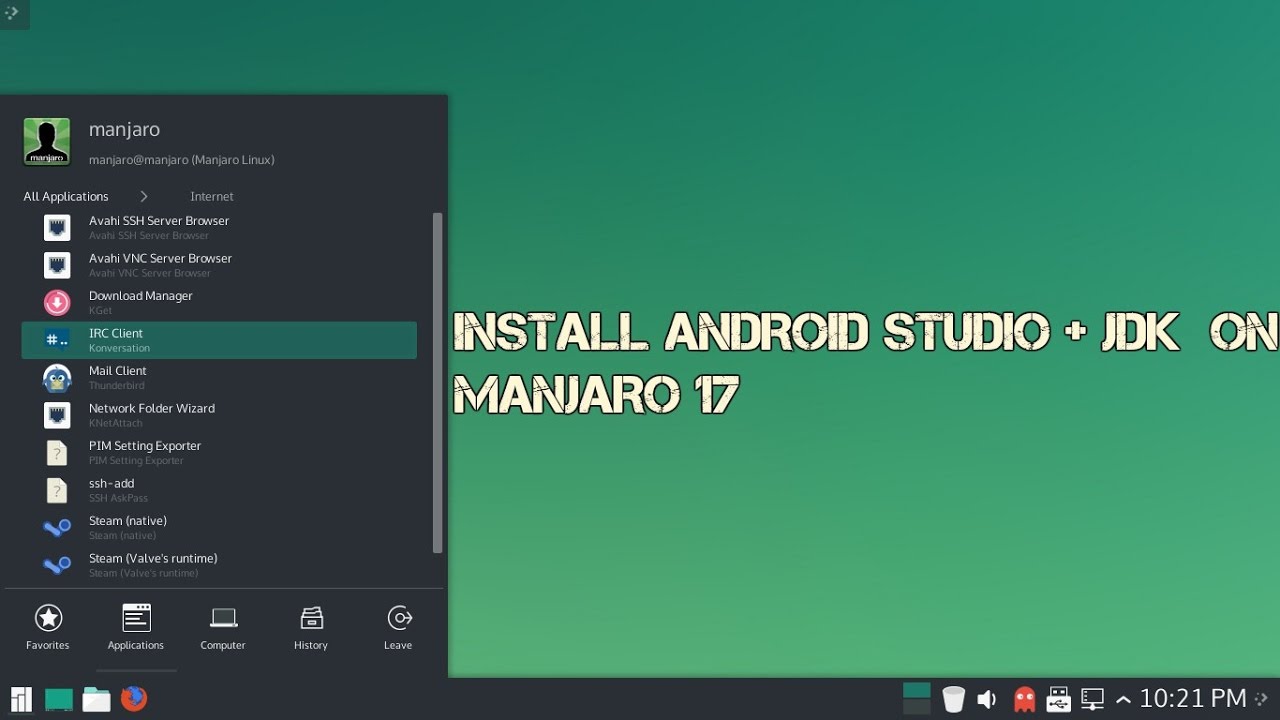Open network connections tray icon
The image size is (1280, 720).
click(x=1092, y=699)
